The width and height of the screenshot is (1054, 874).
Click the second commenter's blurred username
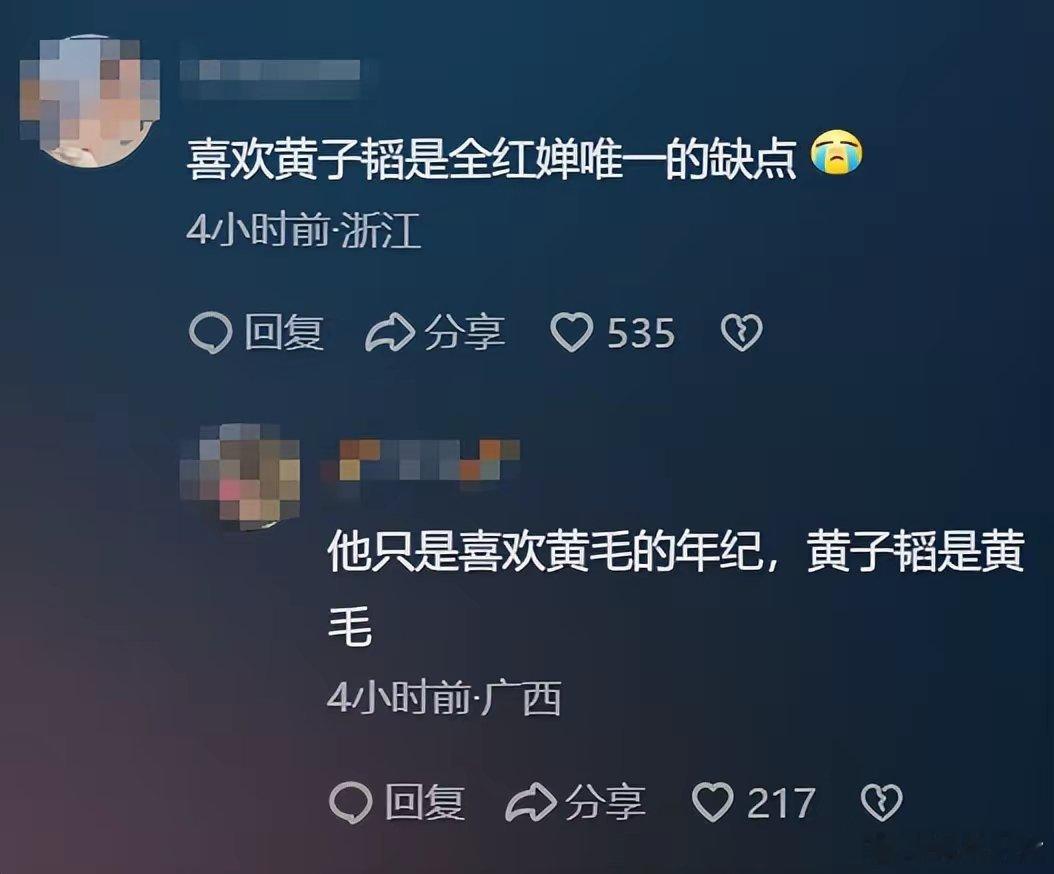421,461
